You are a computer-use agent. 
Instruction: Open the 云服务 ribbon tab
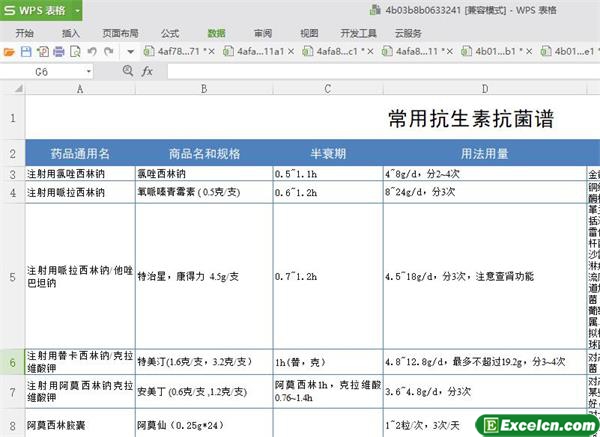click(408, 33)
